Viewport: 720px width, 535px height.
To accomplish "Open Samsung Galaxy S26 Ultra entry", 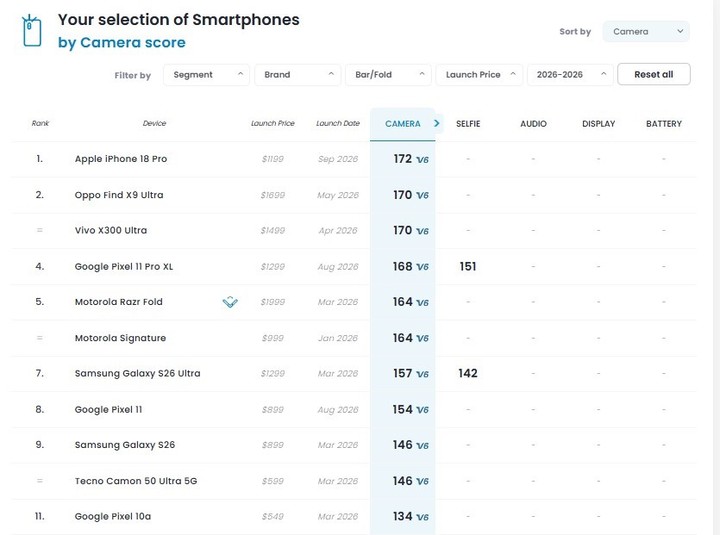I will click(137, 373).
